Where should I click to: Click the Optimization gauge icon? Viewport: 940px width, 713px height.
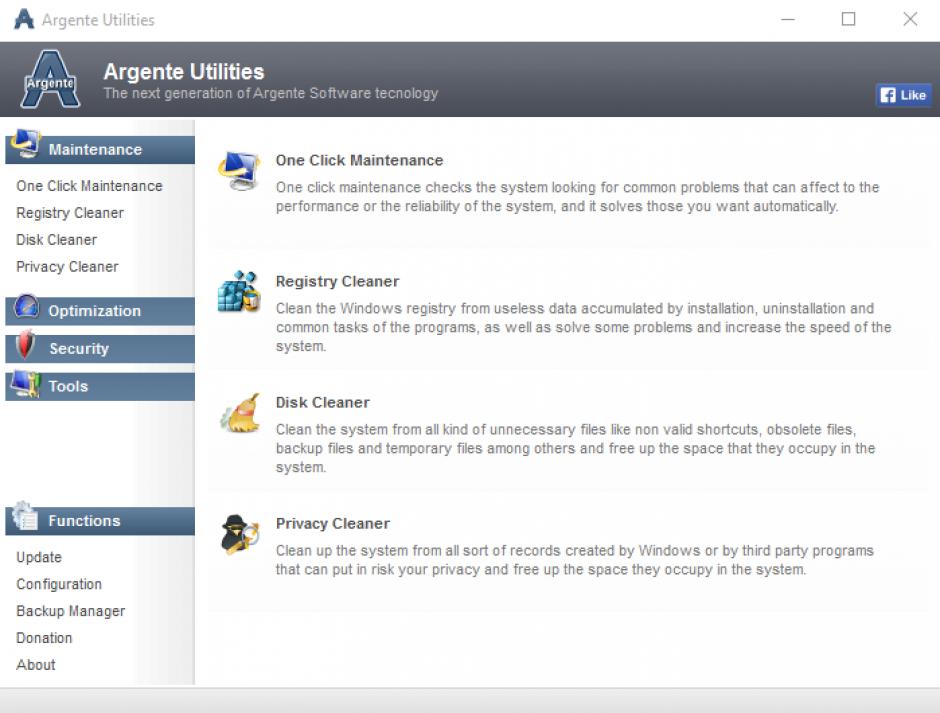tap(26, 306)
